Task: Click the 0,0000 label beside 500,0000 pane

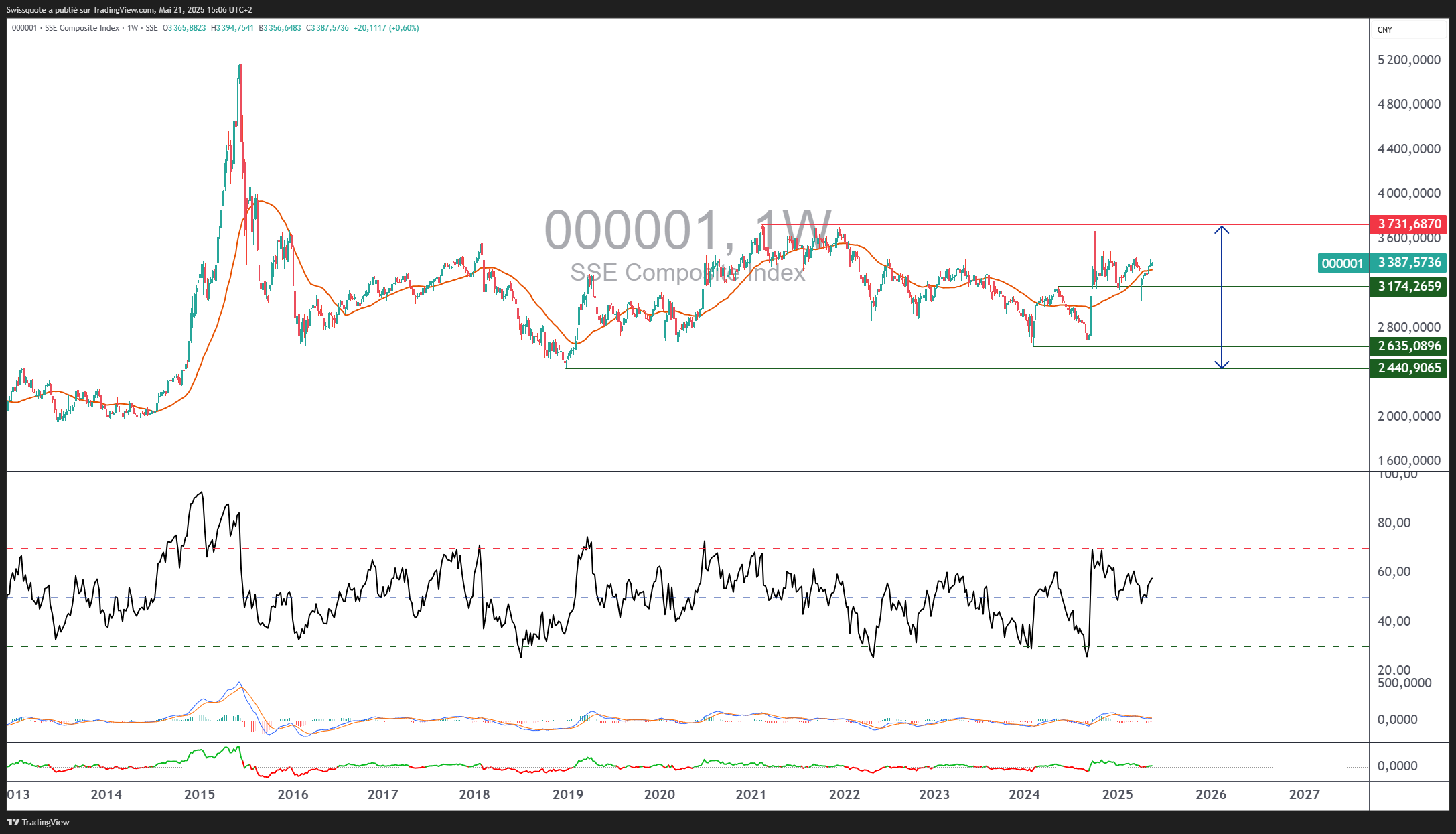Action: pos(1397,719)
